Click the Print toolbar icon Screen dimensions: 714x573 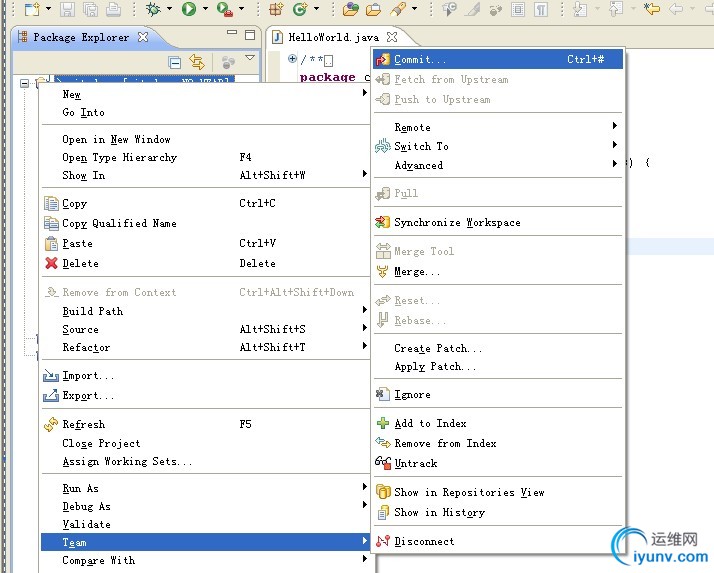113,9
